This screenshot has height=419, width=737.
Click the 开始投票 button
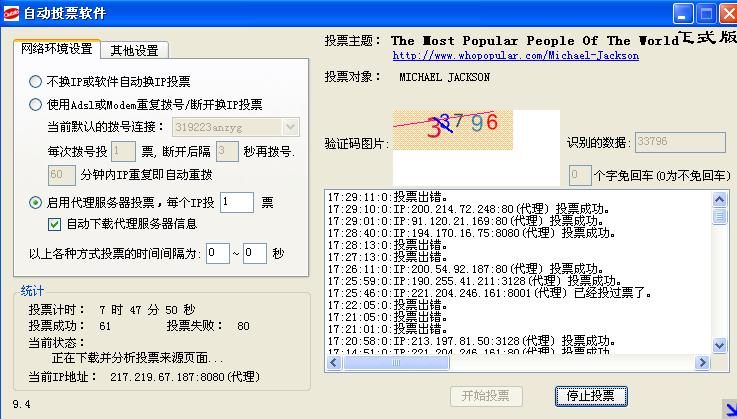click(x=486, y=395)
